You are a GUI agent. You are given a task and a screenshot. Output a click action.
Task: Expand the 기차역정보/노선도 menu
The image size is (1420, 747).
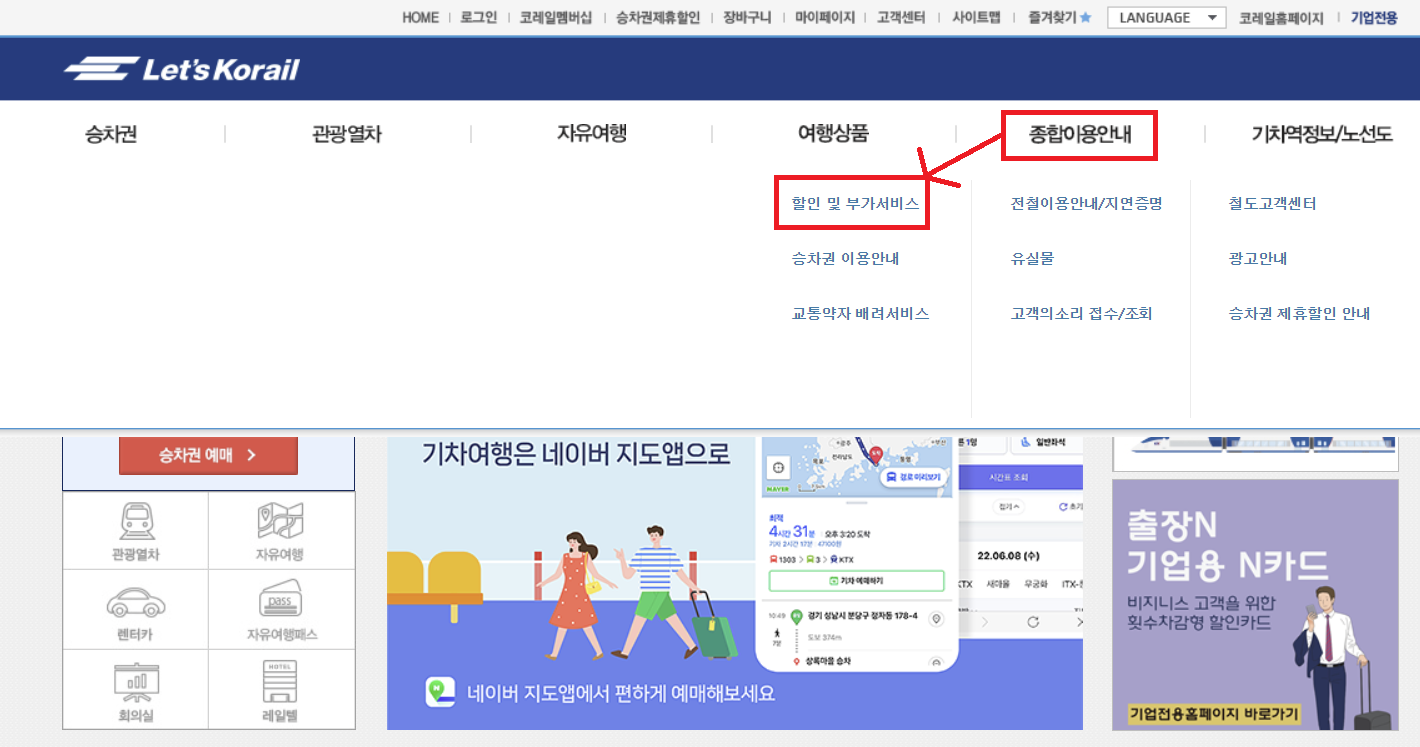coord(1320,132)
